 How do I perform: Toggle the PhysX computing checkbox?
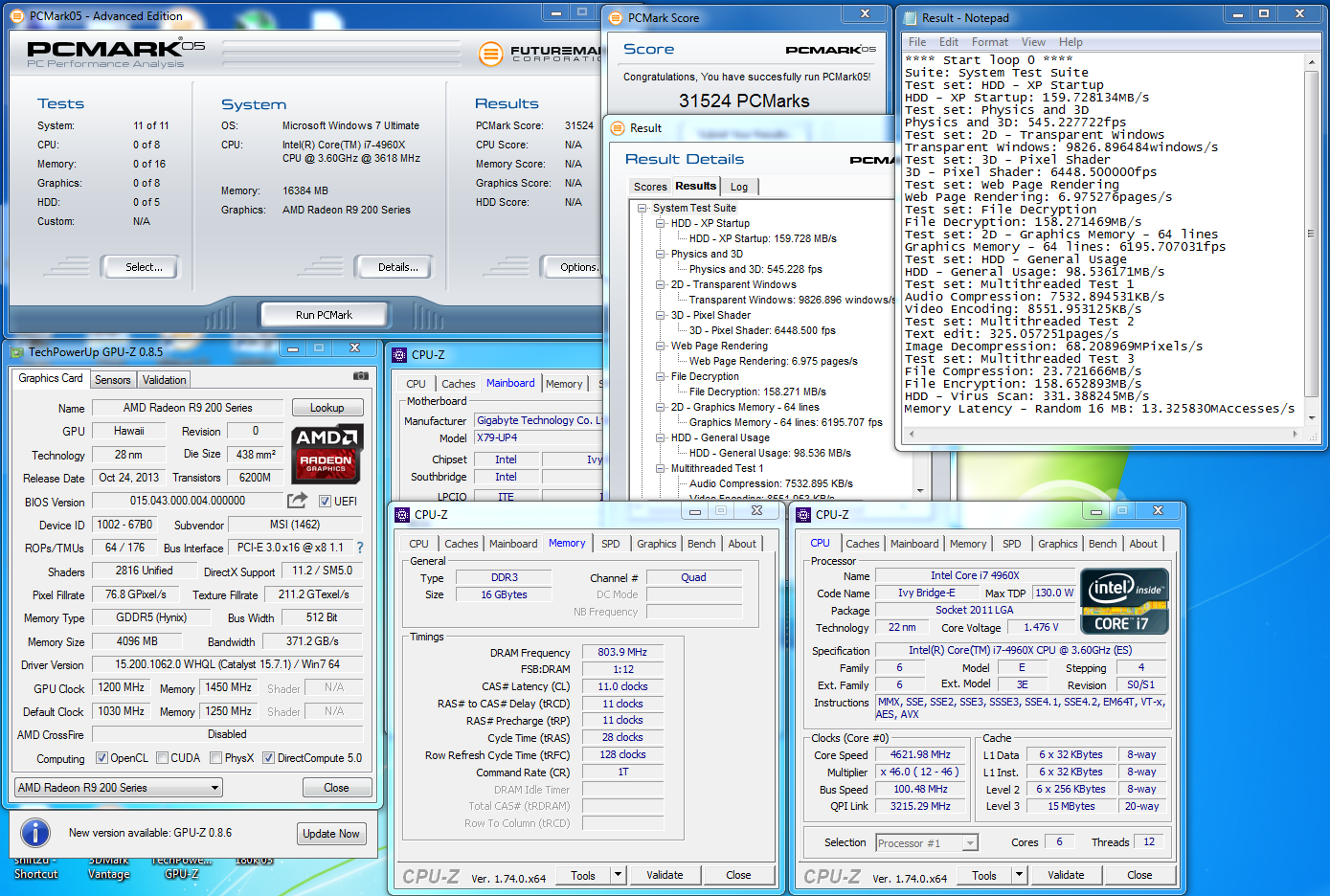pos(215,758)
